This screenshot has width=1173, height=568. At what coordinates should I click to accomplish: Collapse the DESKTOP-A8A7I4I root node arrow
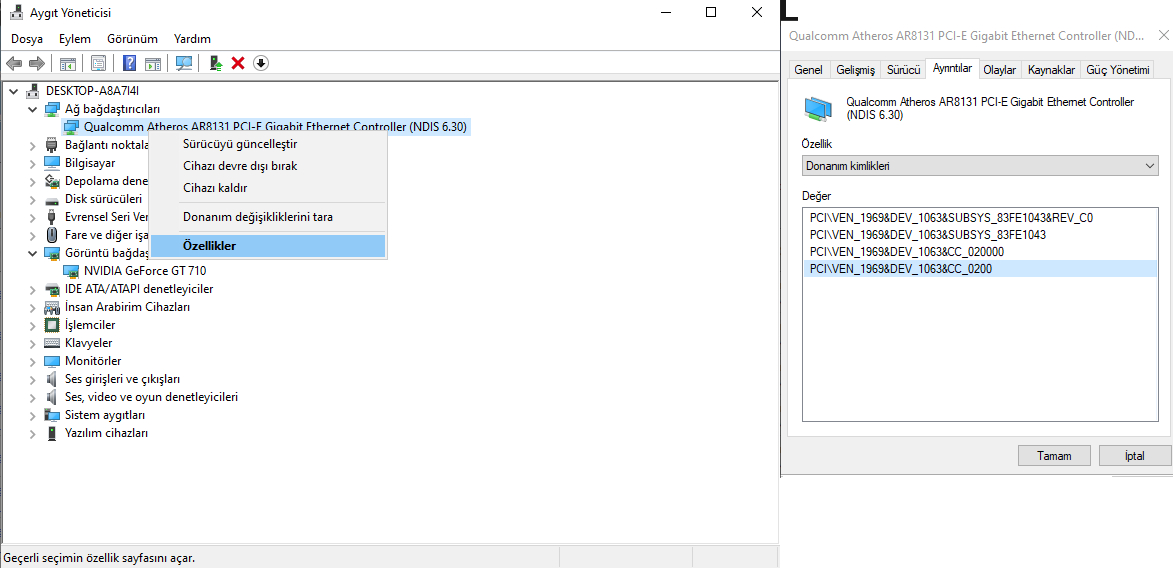point(13,91)
